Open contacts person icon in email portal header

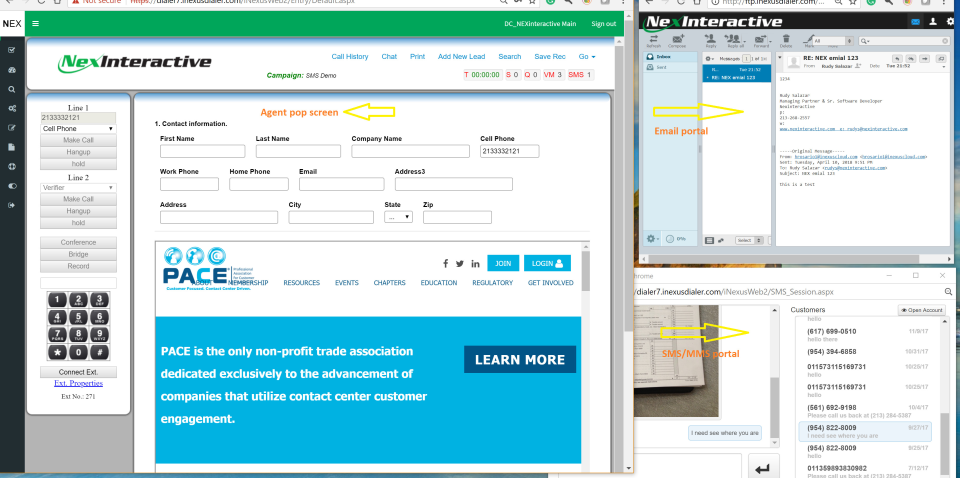[933, 22]
